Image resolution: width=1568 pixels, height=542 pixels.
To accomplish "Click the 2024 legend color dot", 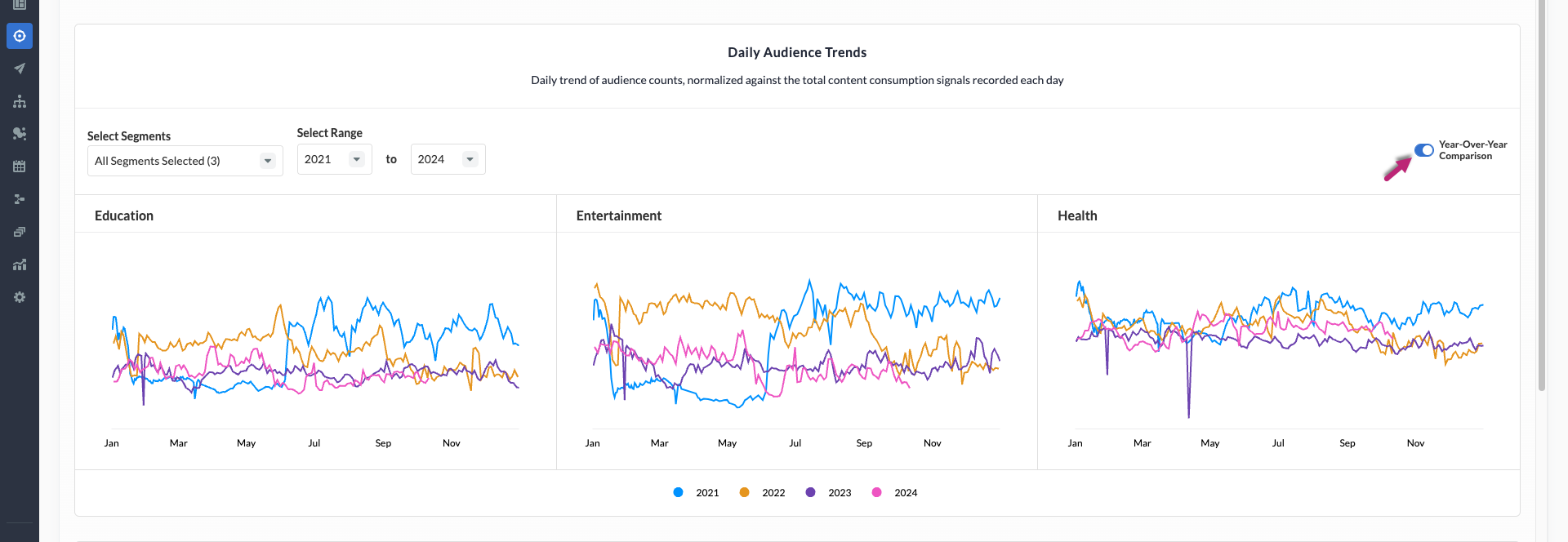I will 876,492.
